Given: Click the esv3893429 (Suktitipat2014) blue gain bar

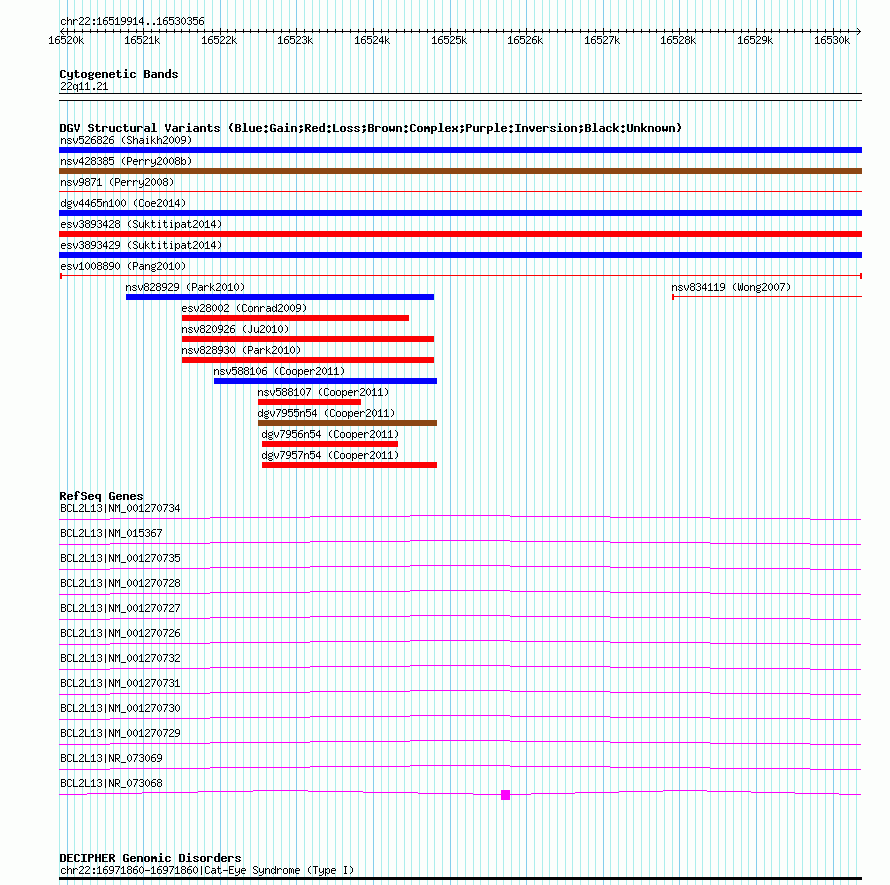Looking at the screenshot, I should pos(460,255).
